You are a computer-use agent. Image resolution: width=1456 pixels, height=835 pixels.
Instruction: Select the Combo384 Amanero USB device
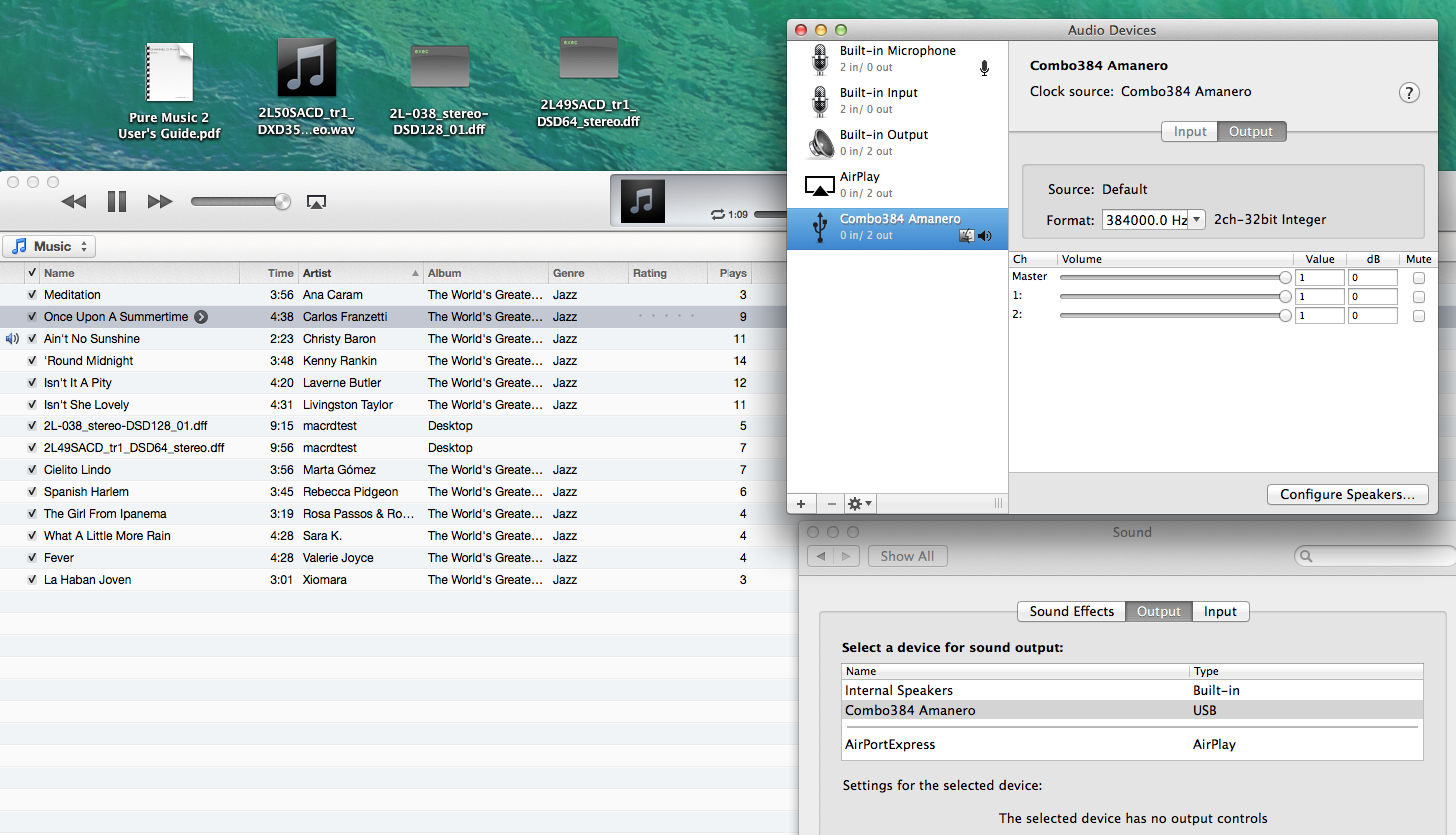point(897,228)
